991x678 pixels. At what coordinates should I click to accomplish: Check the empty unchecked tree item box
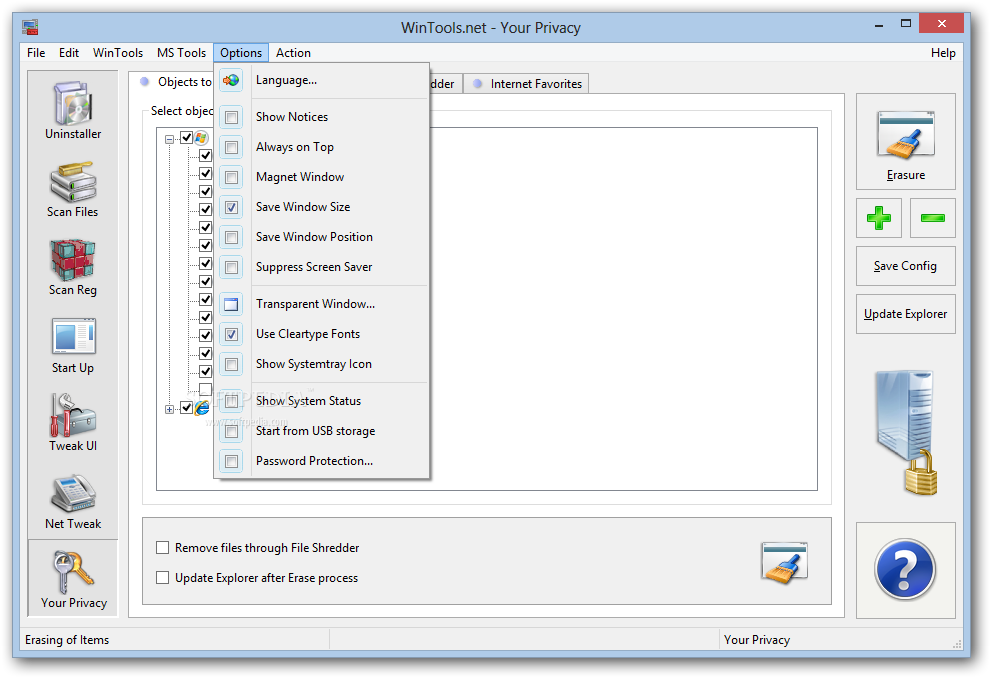pyautogui.click(x=205, y=389)
